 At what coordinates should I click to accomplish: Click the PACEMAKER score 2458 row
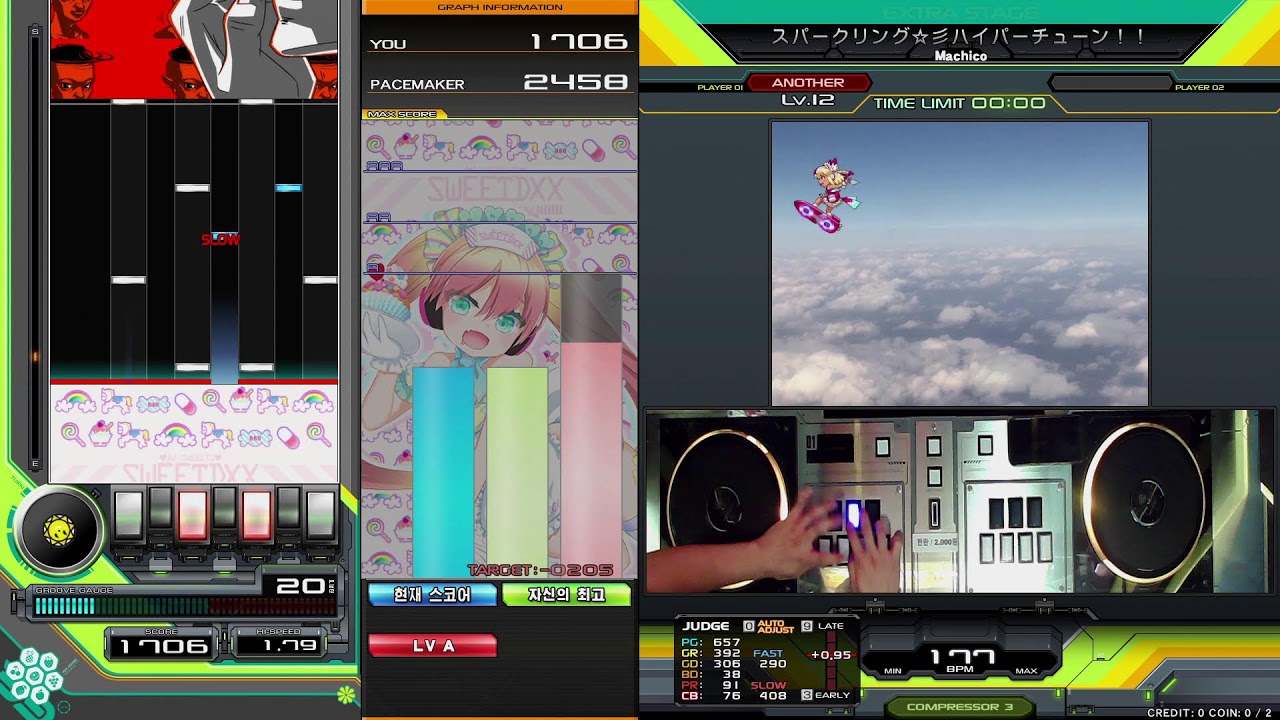(x=499, y=83)
